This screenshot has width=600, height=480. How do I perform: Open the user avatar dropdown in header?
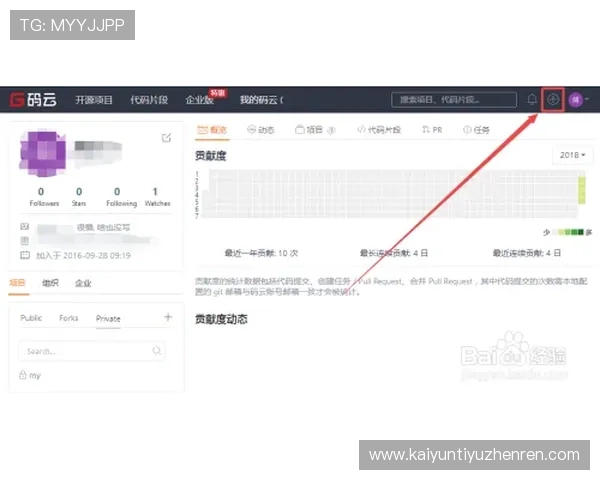[579, 100]
